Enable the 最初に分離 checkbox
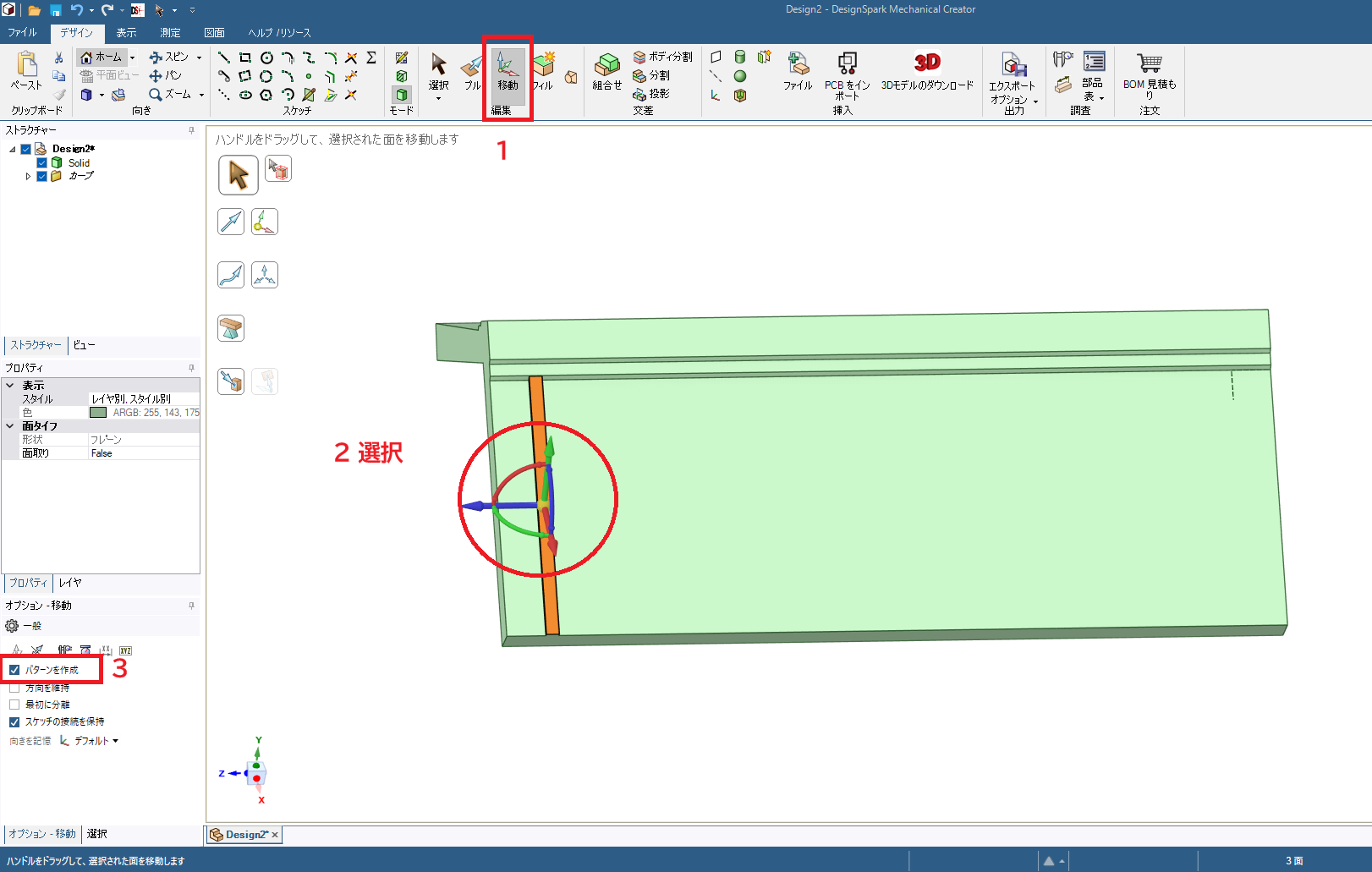Image resolution: width=1372 pixels, height=872 pixels. pyautogui.click(x=14, y=705)
